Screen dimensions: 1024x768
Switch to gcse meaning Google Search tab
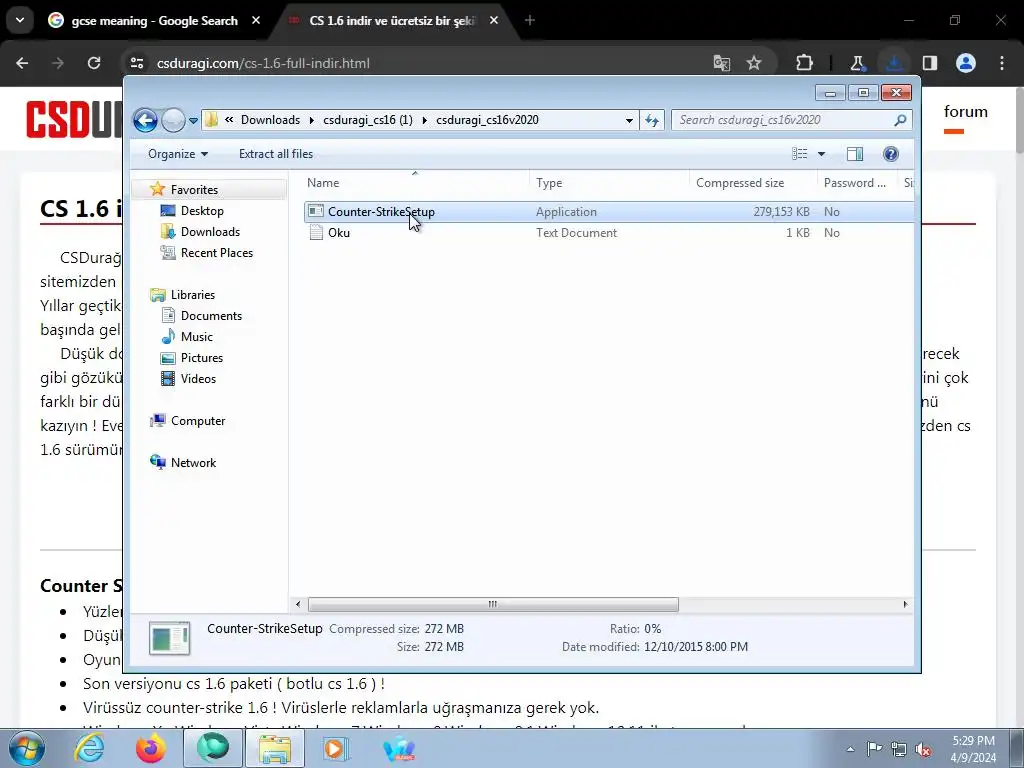154,21
